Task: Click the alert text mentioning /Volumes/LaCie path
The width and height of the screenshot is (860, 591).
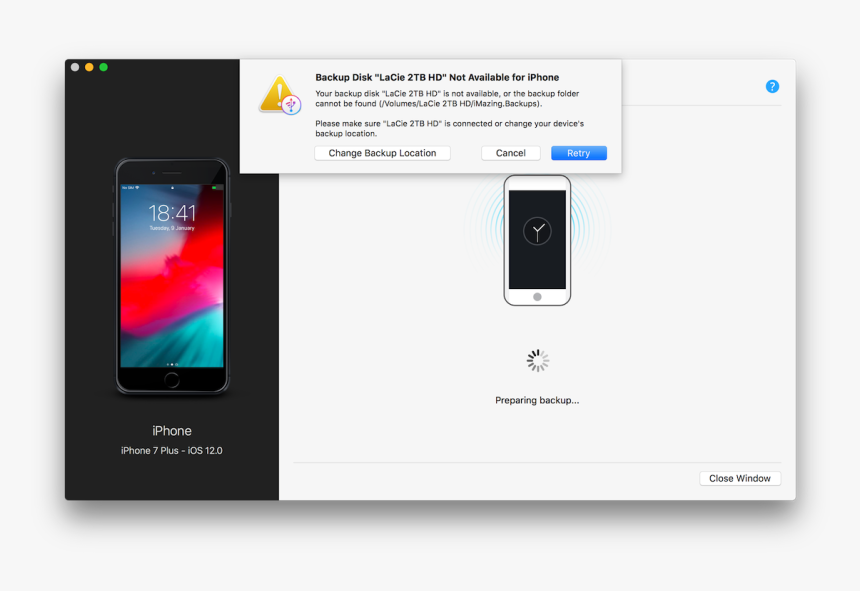Action: coord(447,99)
